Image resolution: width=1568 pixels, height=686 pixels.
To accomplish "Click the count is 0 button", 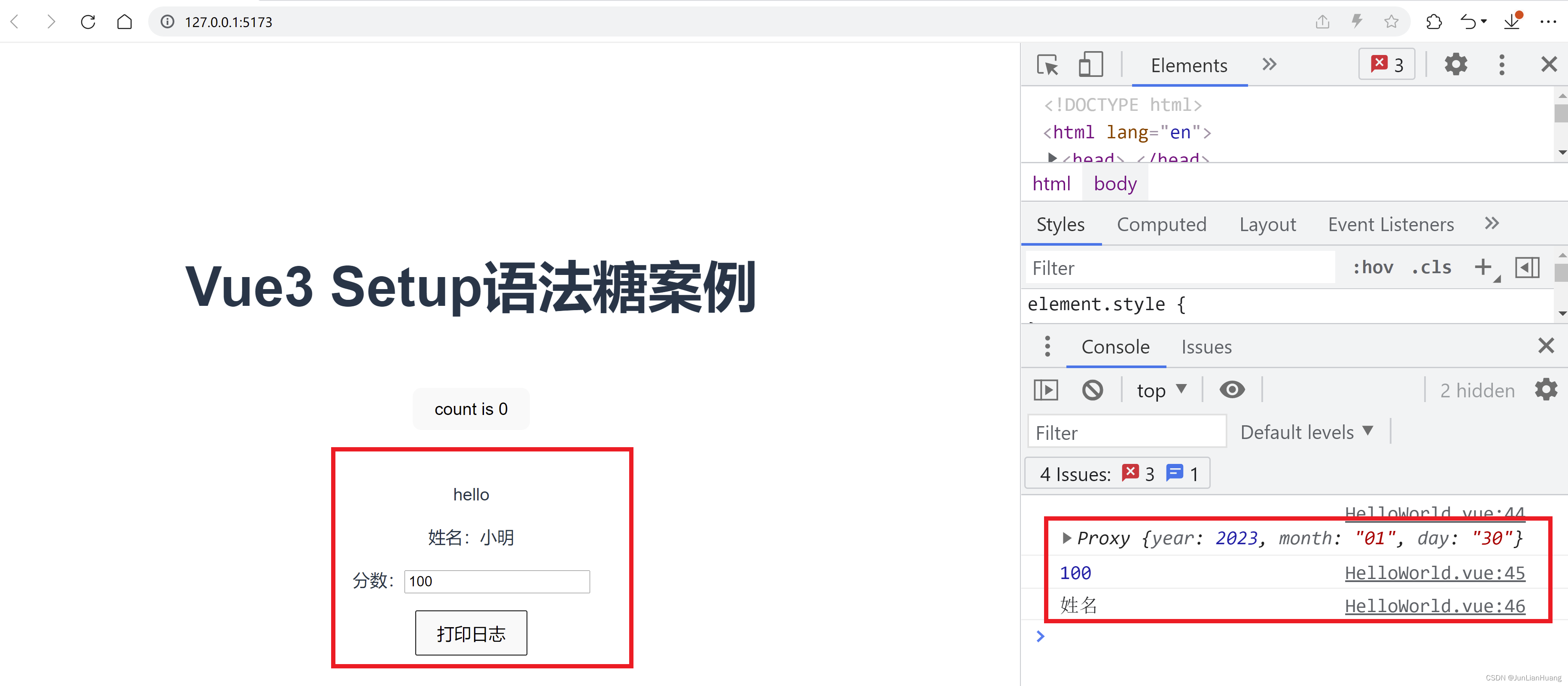I will point(471,409).
